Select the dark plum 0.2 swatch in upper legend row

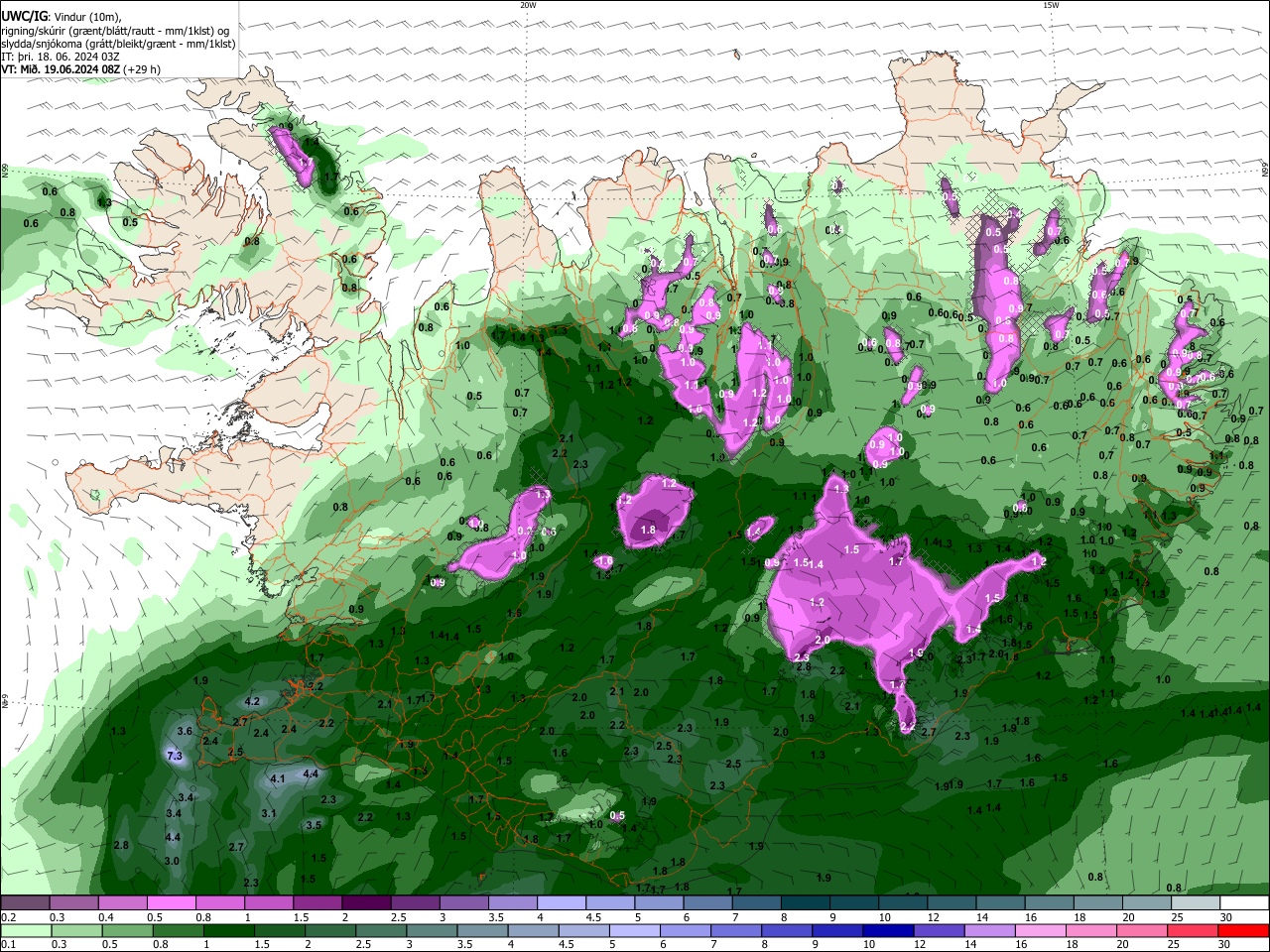(26, 903)
